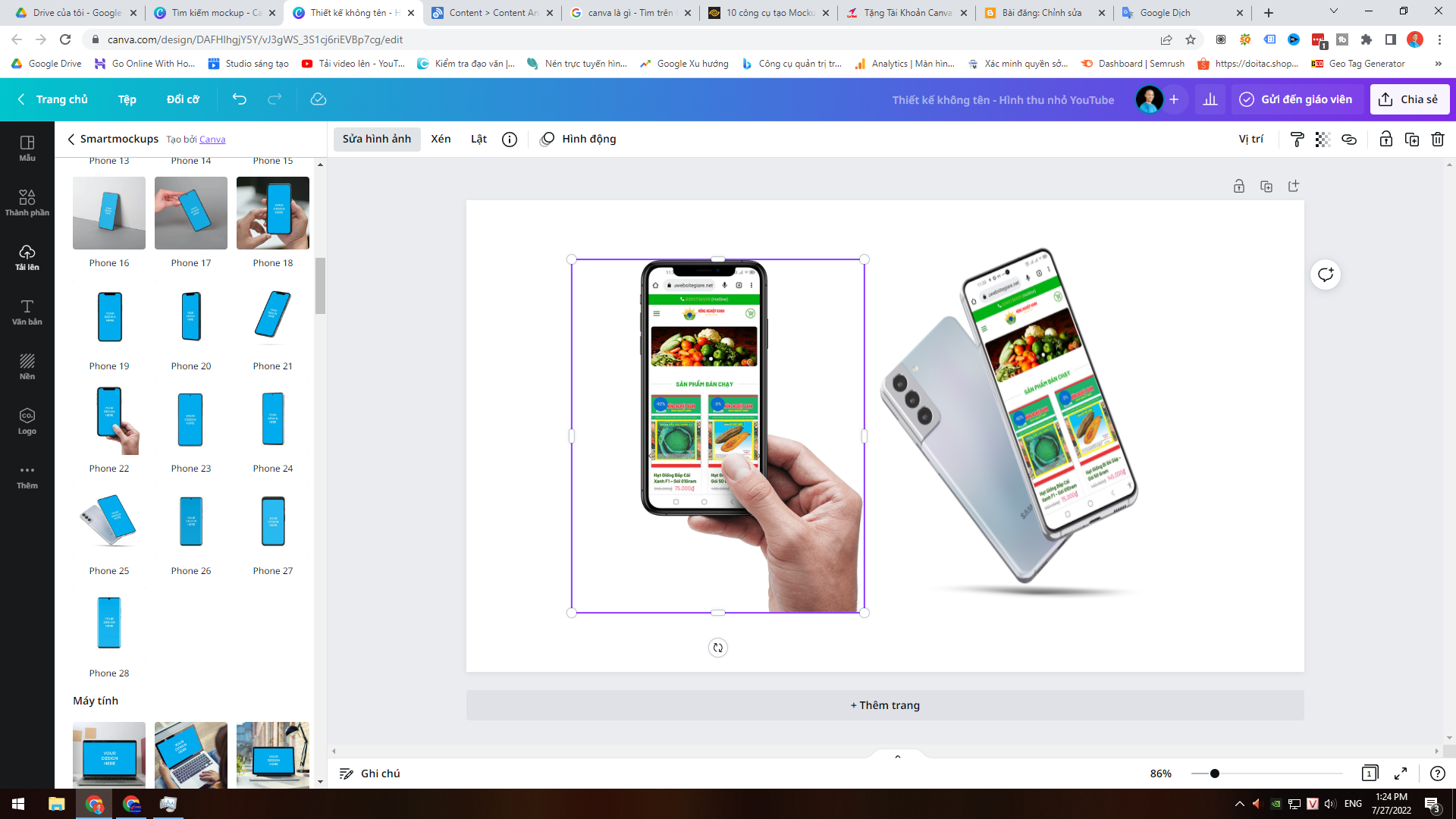Click Thêm trang (Add page) button

(x=884, y=705)
